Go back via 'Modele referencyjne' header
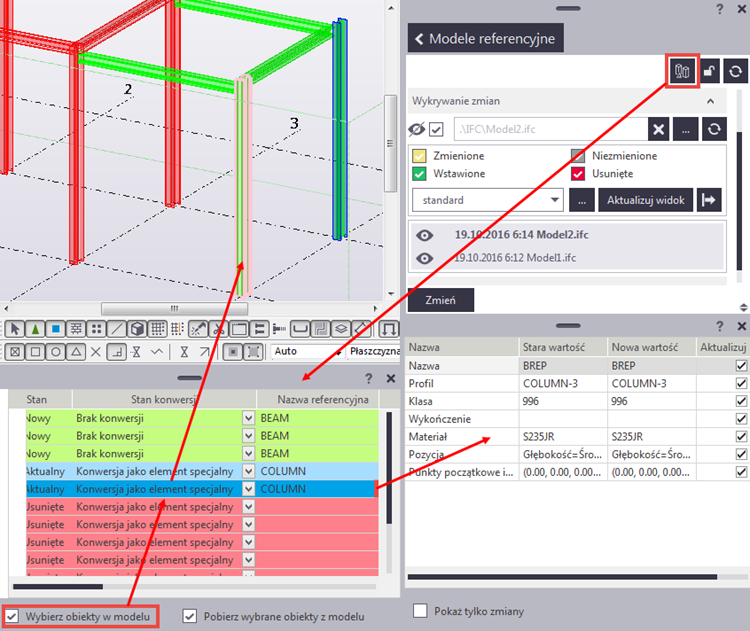Screen dimensions: 750x631 [x=486, y=39]
